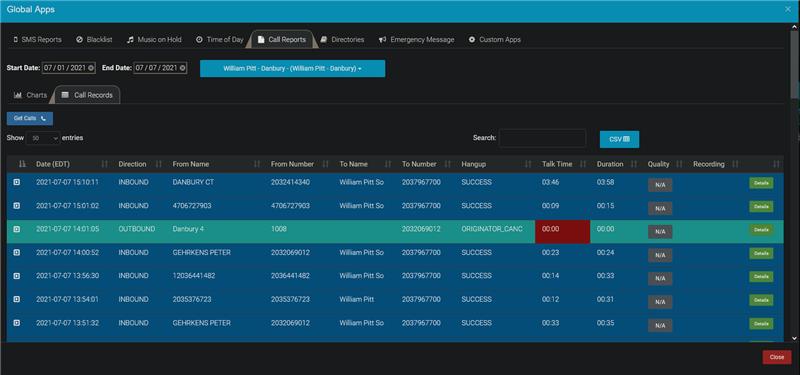Expand the 13:56:30 call row plus icon
Viewport: 800px width, 375px height.
16,276
